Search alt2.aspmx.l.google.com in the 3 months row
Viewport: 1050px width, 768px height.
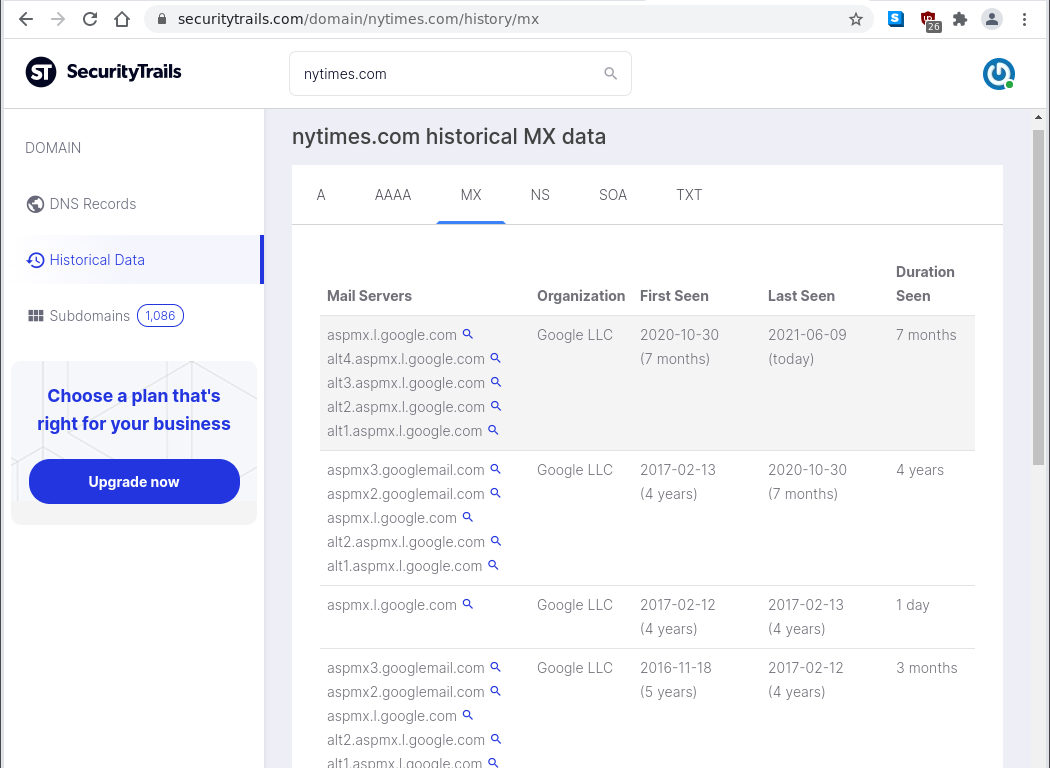(496, 740)
